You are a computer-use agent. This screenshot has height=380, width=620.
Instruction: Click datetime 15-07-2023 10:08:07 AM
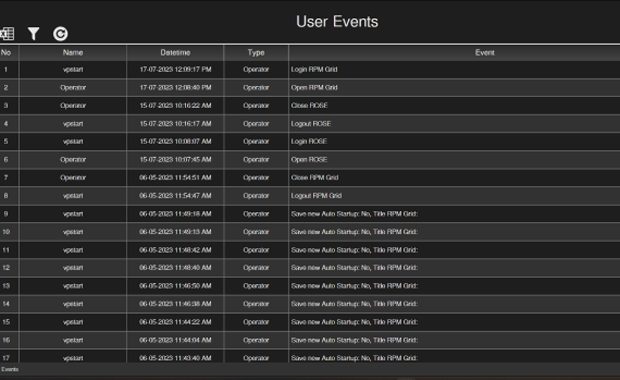pyautogui.click(x=175, y=142)
